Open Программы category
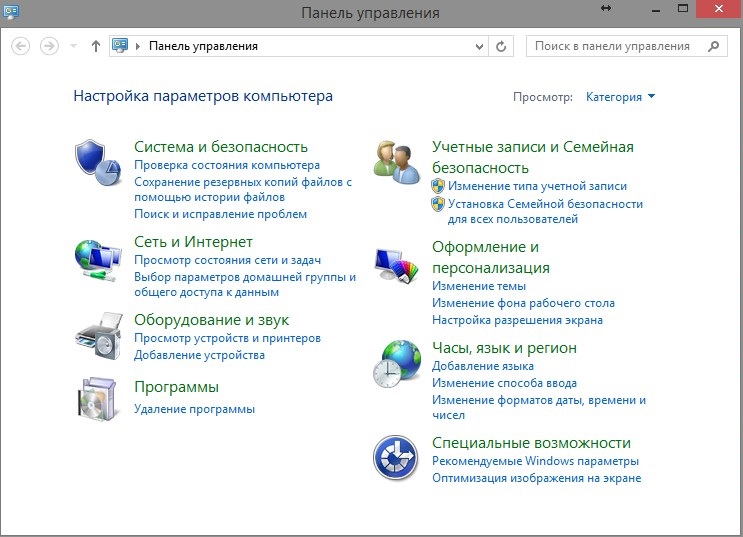This screenshot has width=743, height=537. [x=176, y=387]
